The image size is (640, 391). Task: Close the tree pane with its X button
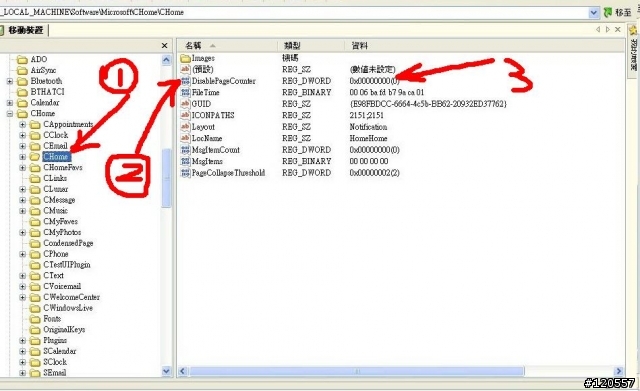[x=164, y=46]
